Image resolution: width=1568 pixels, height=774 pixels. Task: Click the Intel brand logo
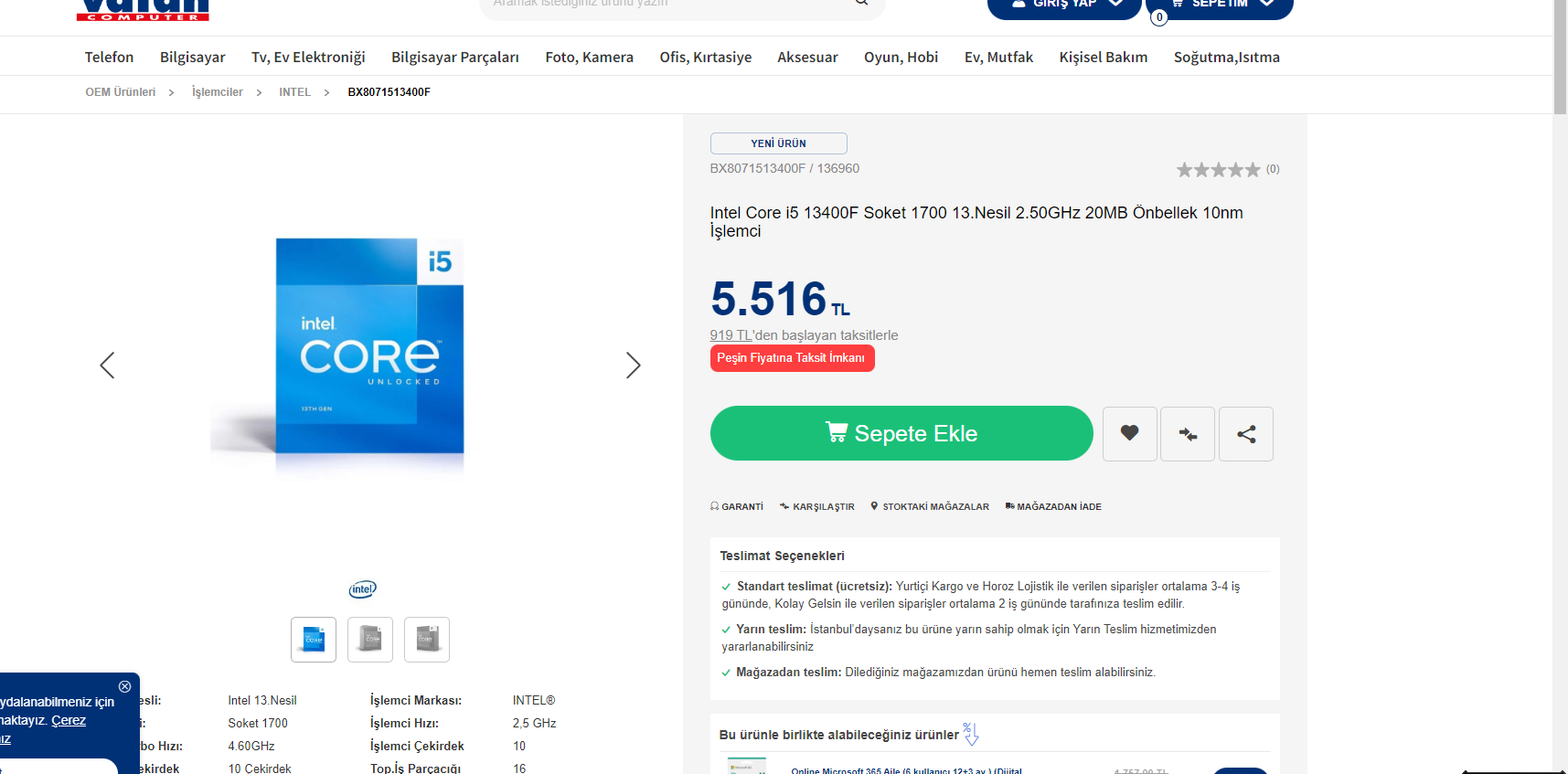tap(363, 589)
